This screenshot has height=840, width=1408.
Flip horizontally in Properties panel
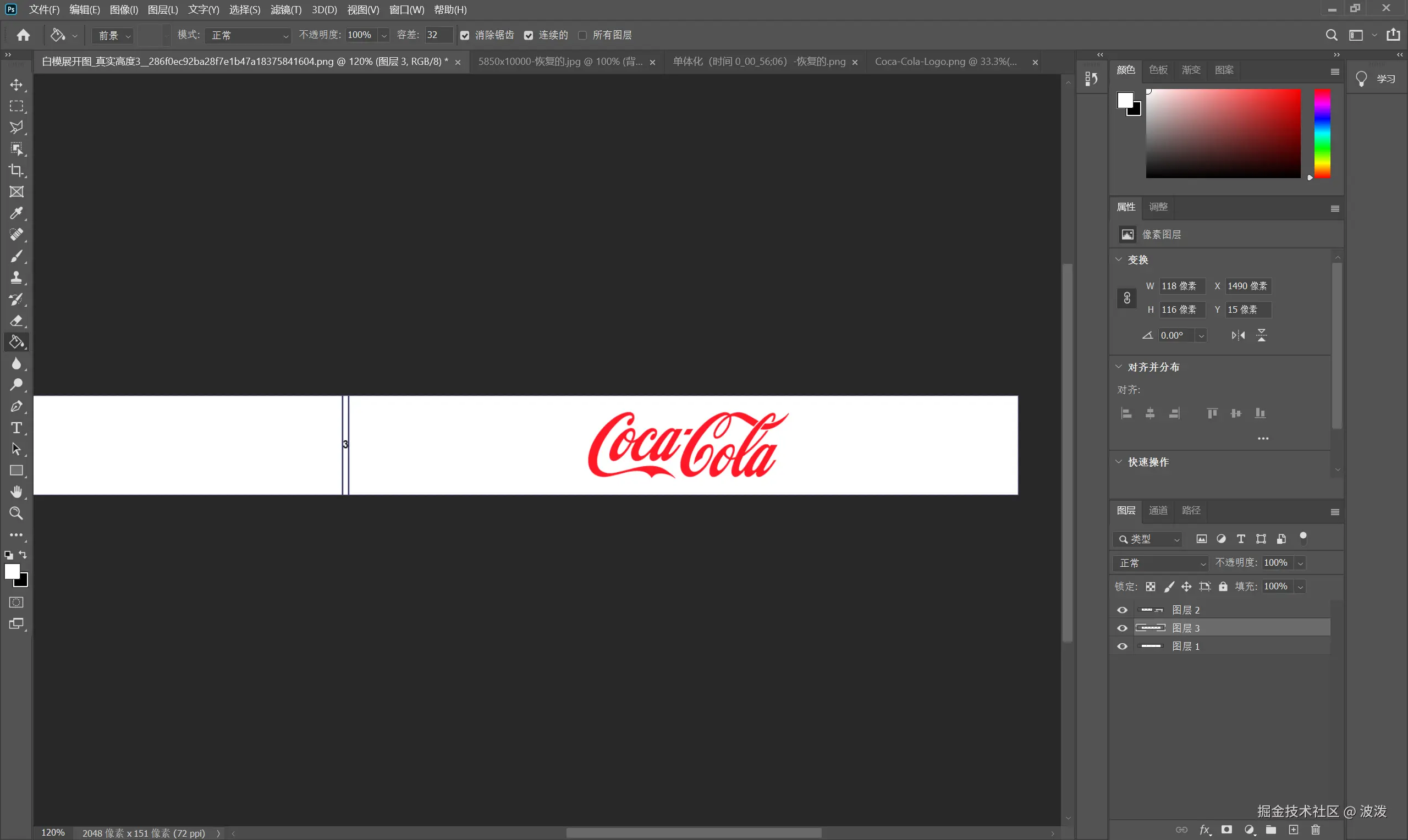1237,336
